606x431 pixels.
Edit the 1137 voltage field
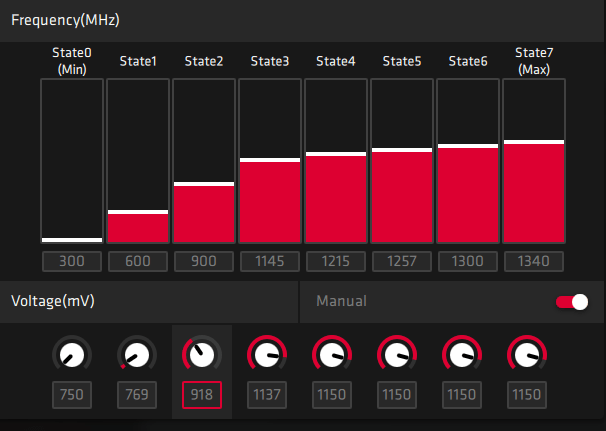pyautogui.click(x=267, y=395)
